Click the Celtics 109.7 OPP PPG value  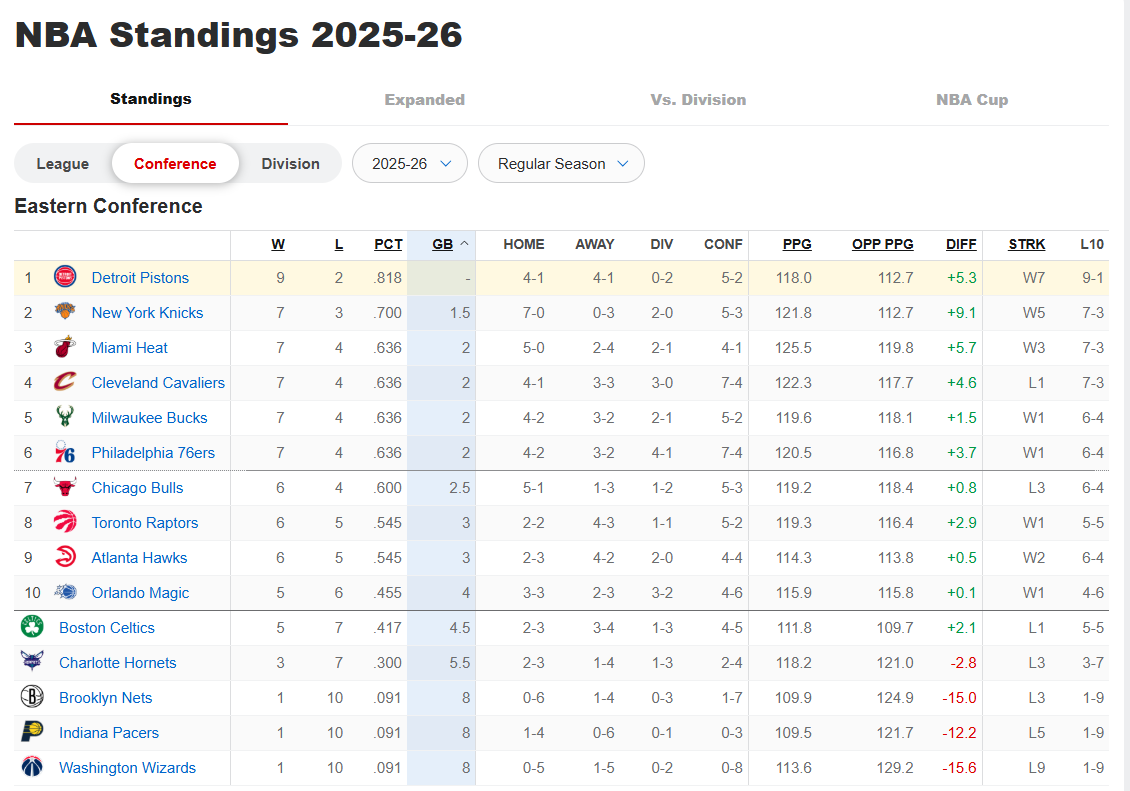pyautogui.click(x=894, y=627)
